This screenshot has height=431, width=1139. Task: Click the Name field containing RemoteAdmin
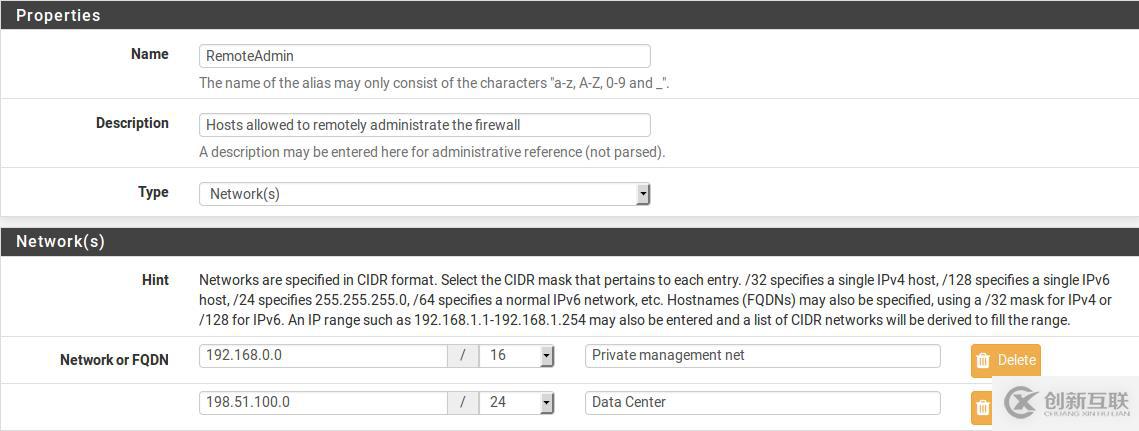[x=424, y=56]
